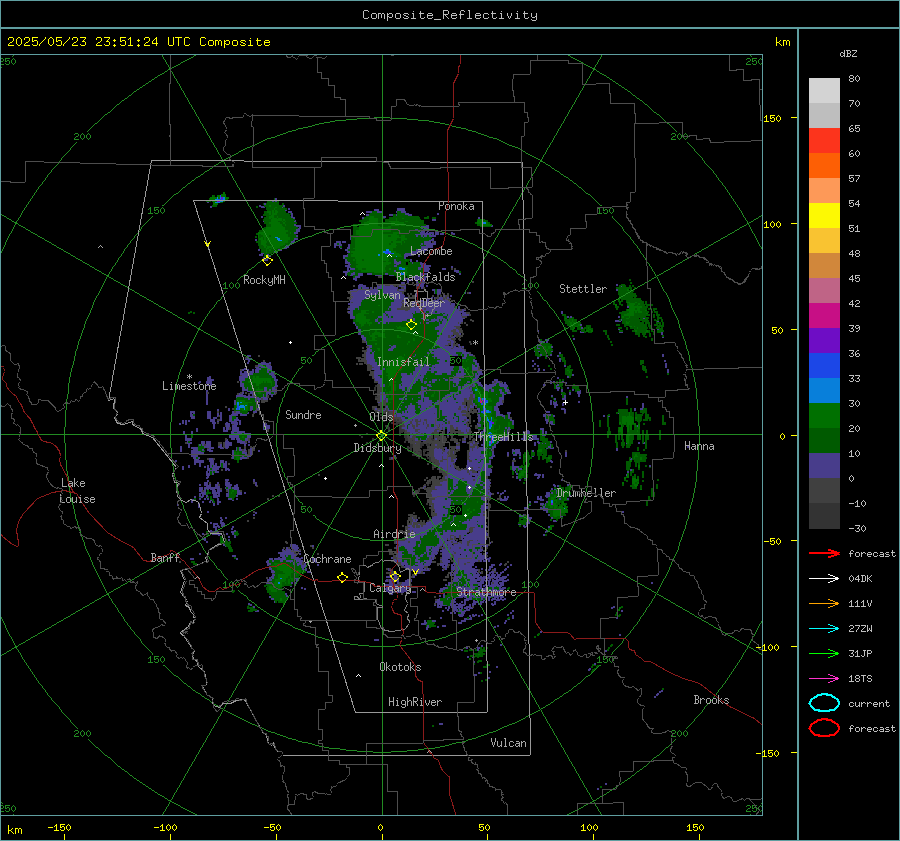Select the Cochrane label
Image resolution: width=900 pixels, height=841 pixels.
coord(327,559)
